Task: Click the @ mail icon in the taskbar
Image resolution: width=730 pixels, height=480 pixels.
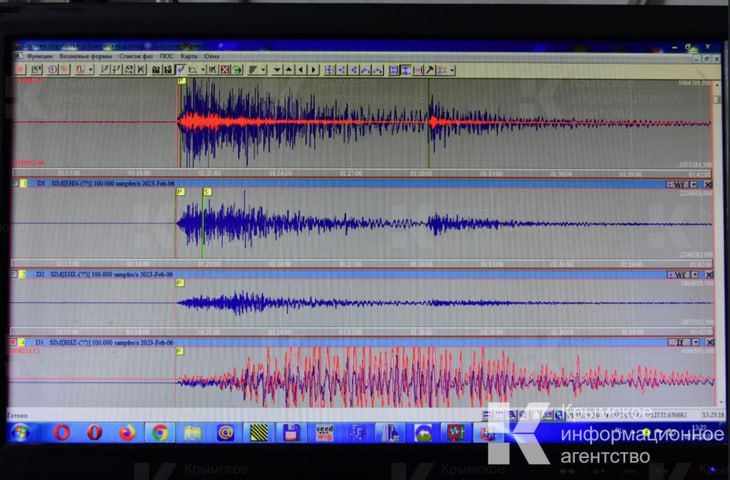Action: 225,432
